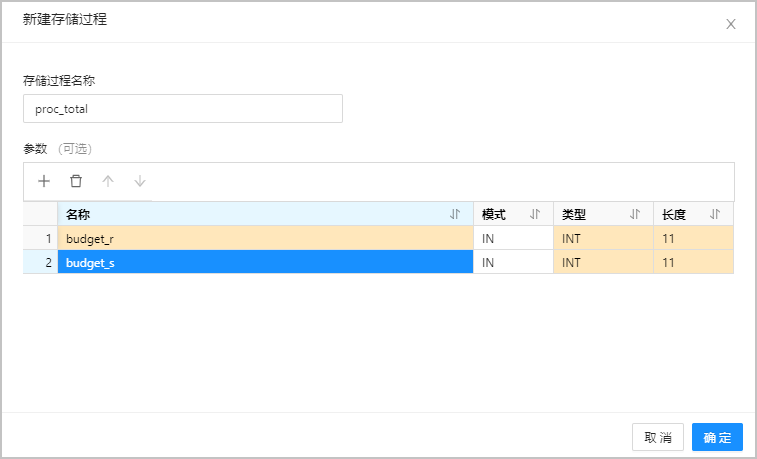
Task: Open mode dropdown for budget_r row
Action: tap(513, 238)
